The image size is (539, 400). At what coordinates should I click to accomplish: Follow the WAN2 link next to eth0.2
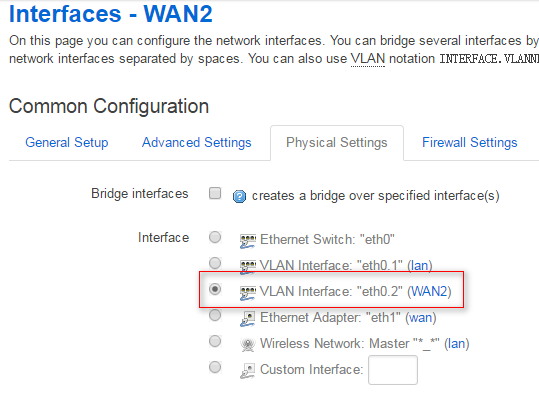(x=429, y=291)
